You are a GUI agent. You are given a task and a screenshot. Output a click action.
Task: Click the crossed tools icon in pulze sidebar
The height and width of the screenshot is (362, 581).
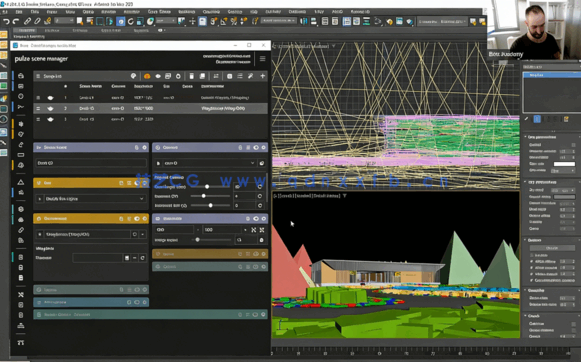[x=21, y=295]
